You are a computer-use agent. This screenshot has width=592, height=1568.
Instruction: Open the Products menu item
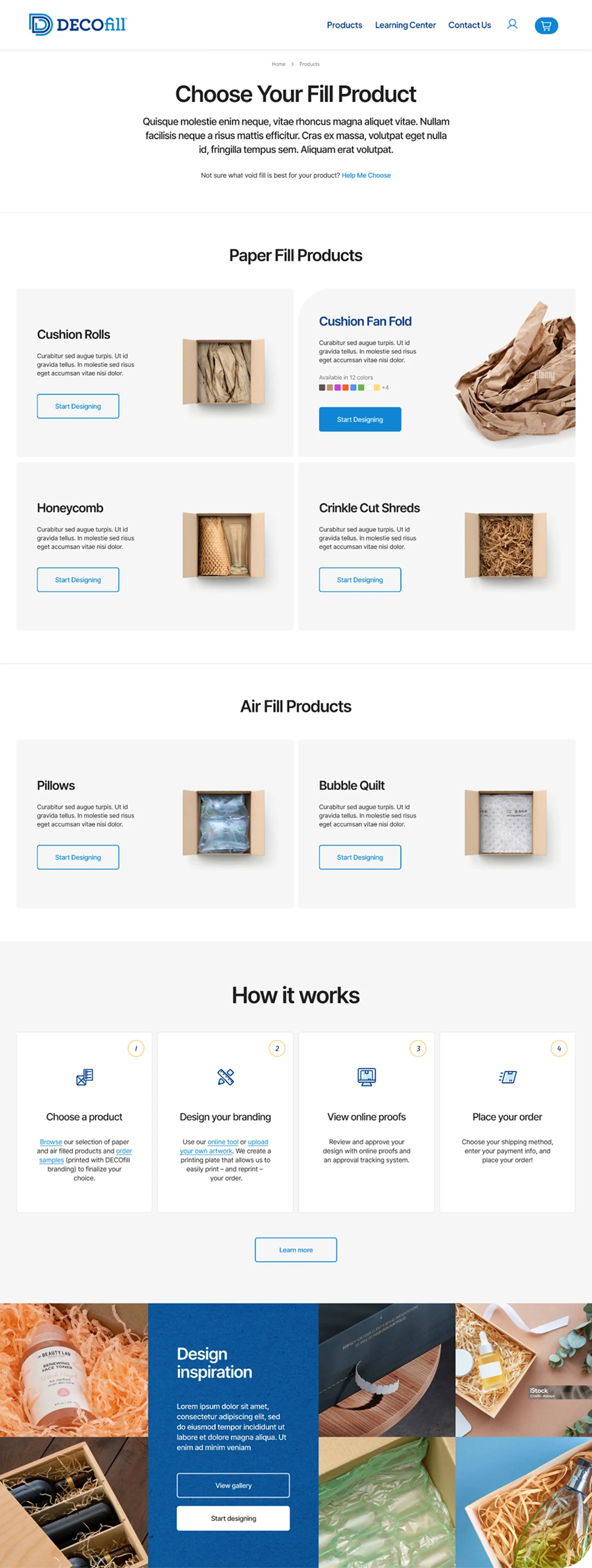coord(344,25)
